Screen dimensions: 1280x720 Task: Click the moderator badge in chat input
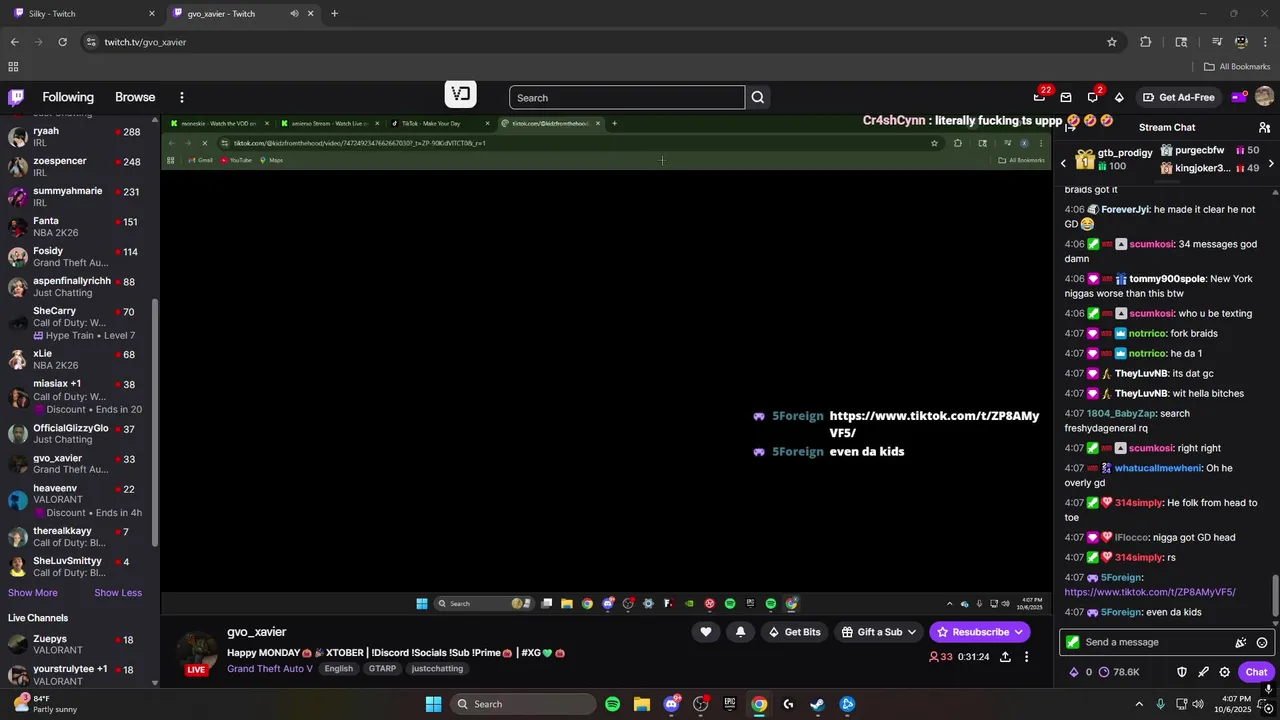click(1073, 642)
